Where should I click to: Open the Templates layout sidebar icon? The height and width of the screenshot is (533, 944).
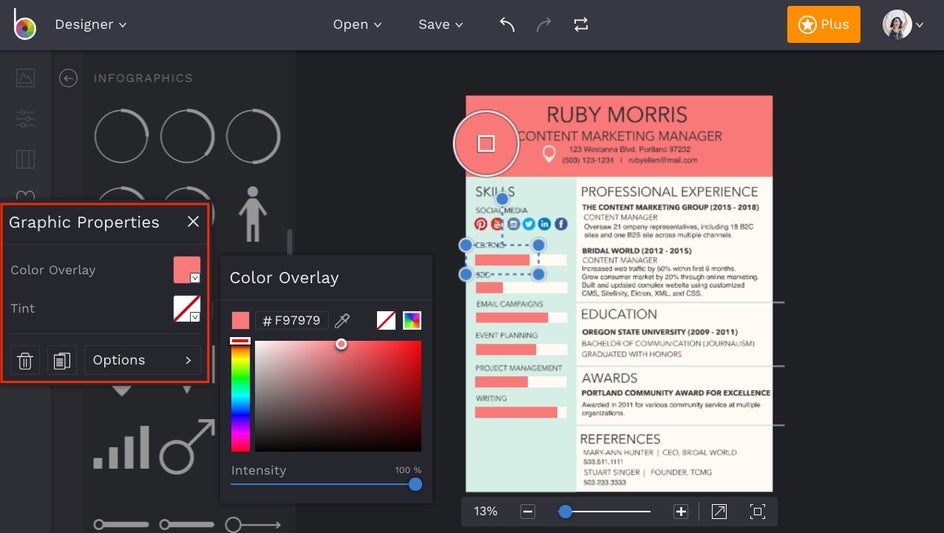(x=25, y=159)
